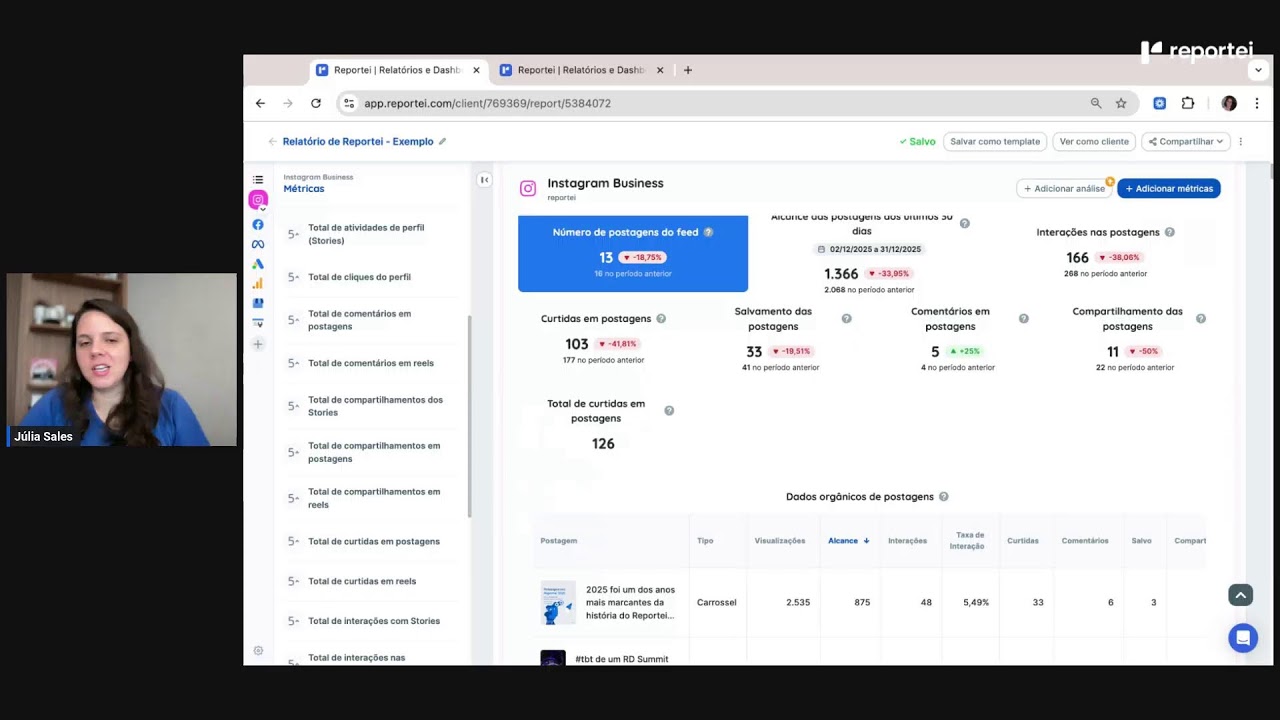Add a new integration with plus icon
1280x720 pixels.
point(258,344)
